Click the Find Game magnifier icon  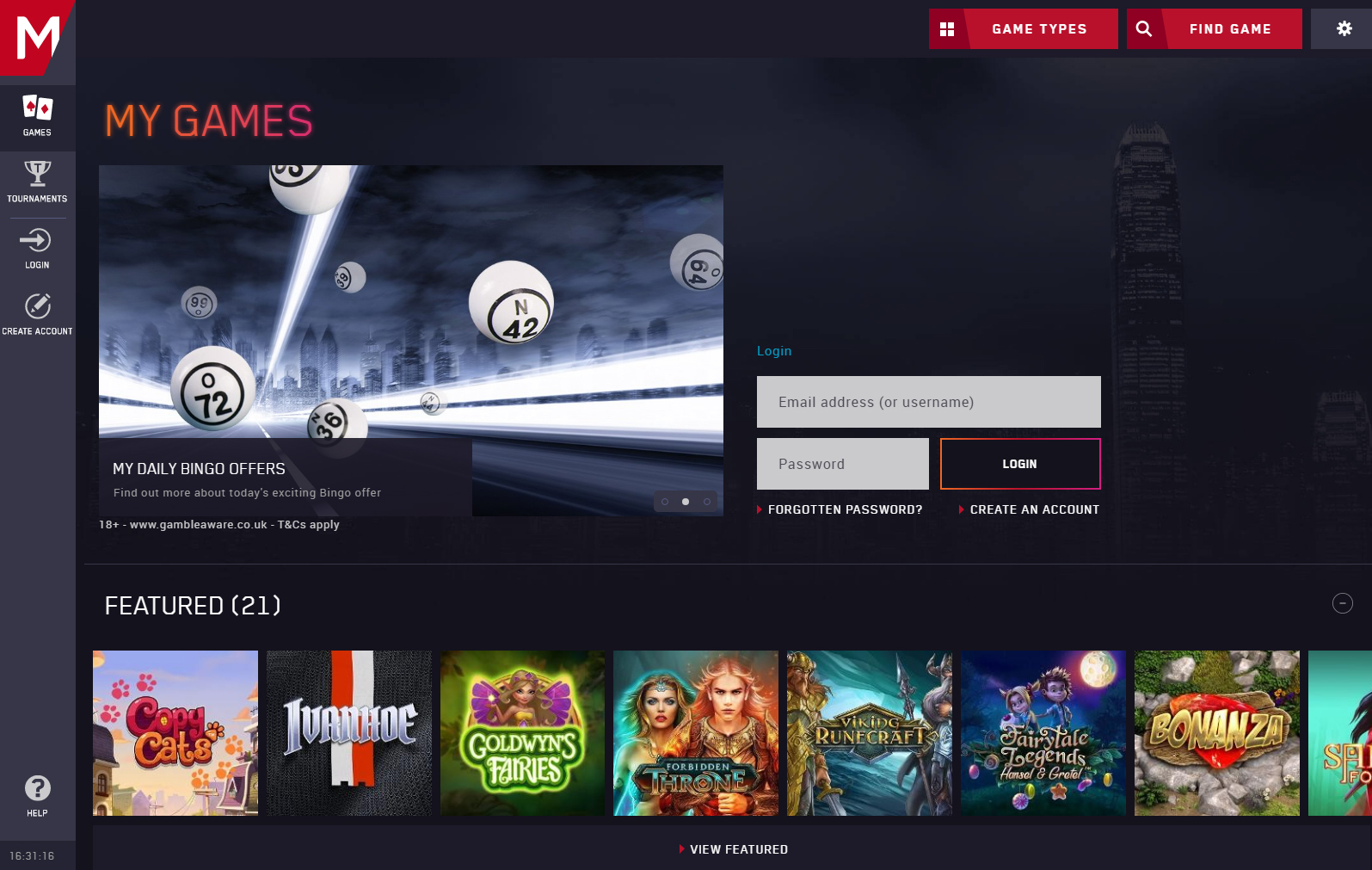coord(1144,29)
